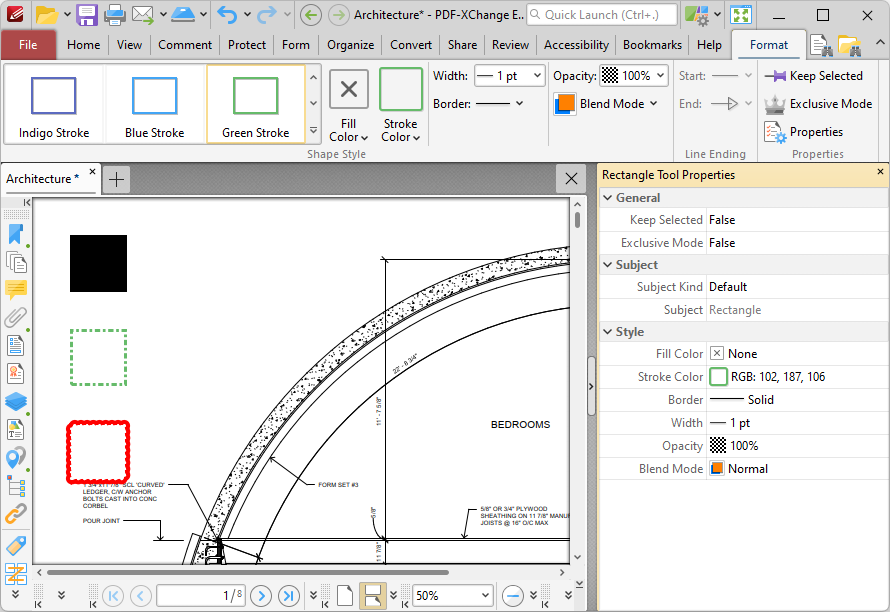The image size is (890, 612).
Task: Toggle the Keep Selected value to True
Action: (x=727, y=219)
